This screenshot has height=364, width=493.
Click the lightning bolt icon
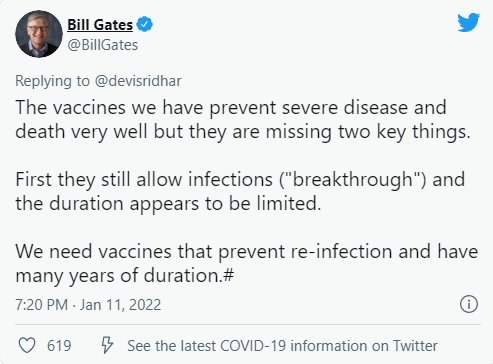pyautogui.click(x=107, y=345)
